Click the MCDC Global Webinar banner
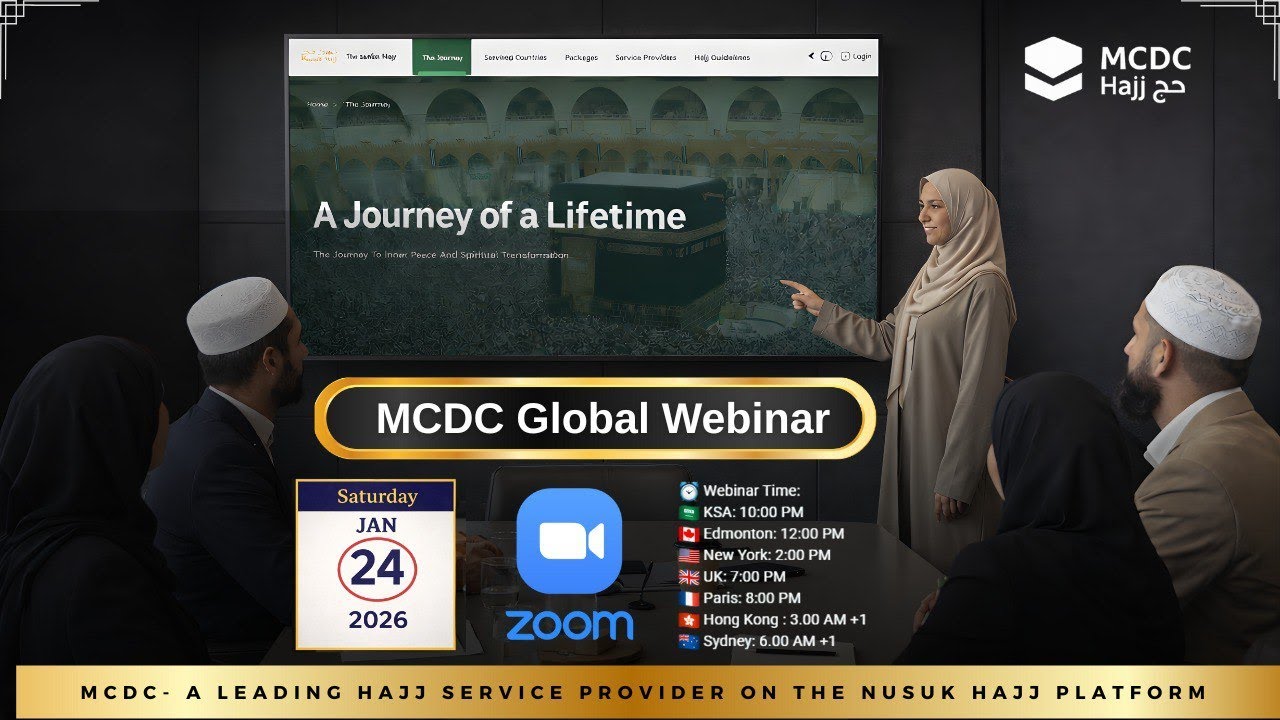The image size is (1280, 720). pyautogui.click(x=595, y=419)
